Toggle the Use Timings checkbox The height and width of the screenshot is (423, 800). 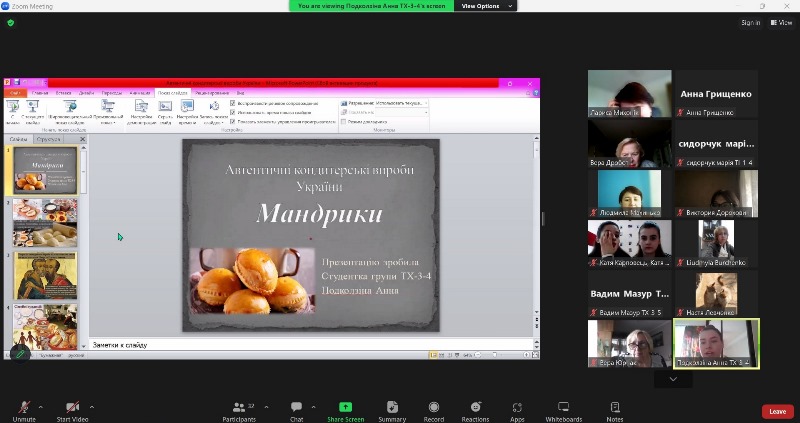tap(233, 112)
